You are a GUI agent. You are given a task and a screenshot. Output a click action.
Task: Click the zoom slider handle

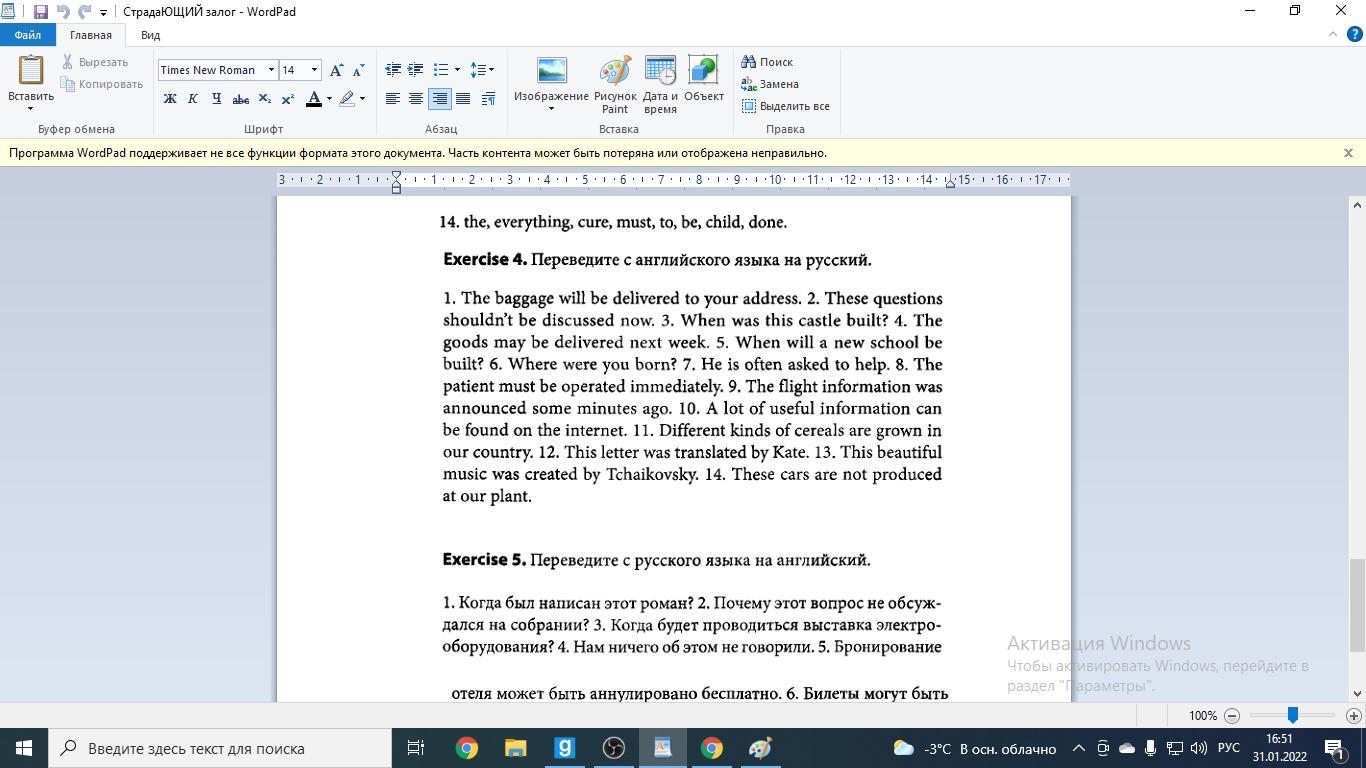tap(1292, 716)
